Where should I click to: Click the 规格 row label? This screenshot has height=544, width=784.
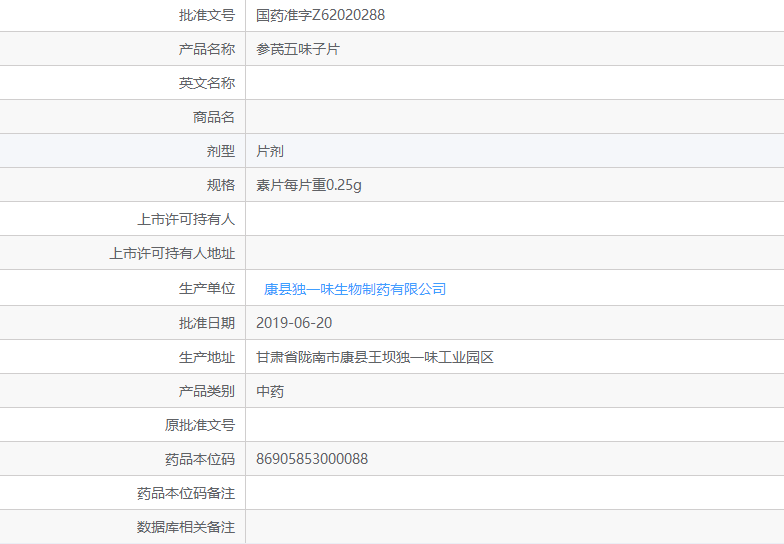(221, 185)
